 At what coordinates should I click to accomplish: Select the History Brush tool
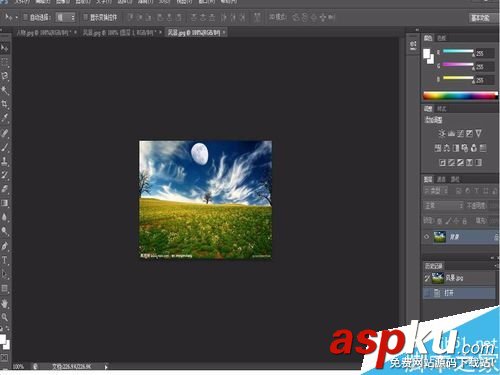[x=4, y=175]
